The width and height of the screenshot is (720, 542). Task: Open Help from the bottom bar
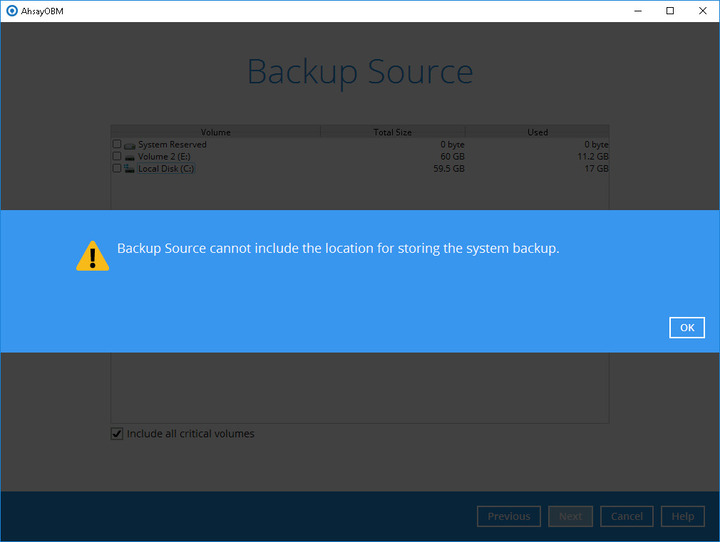[x=682, y=516]
